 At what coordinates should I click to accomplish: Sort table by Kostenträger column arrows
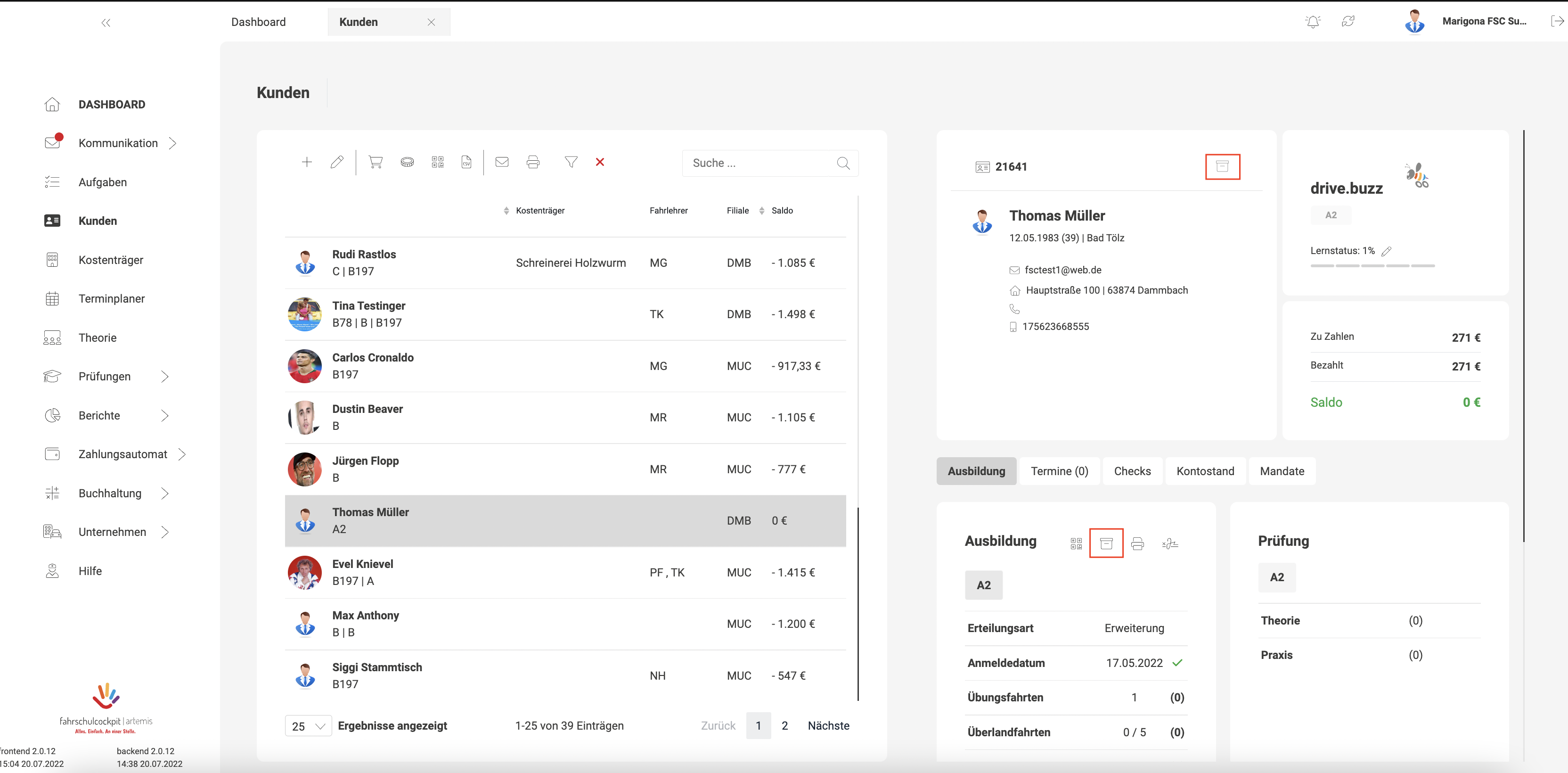(506, 211)
